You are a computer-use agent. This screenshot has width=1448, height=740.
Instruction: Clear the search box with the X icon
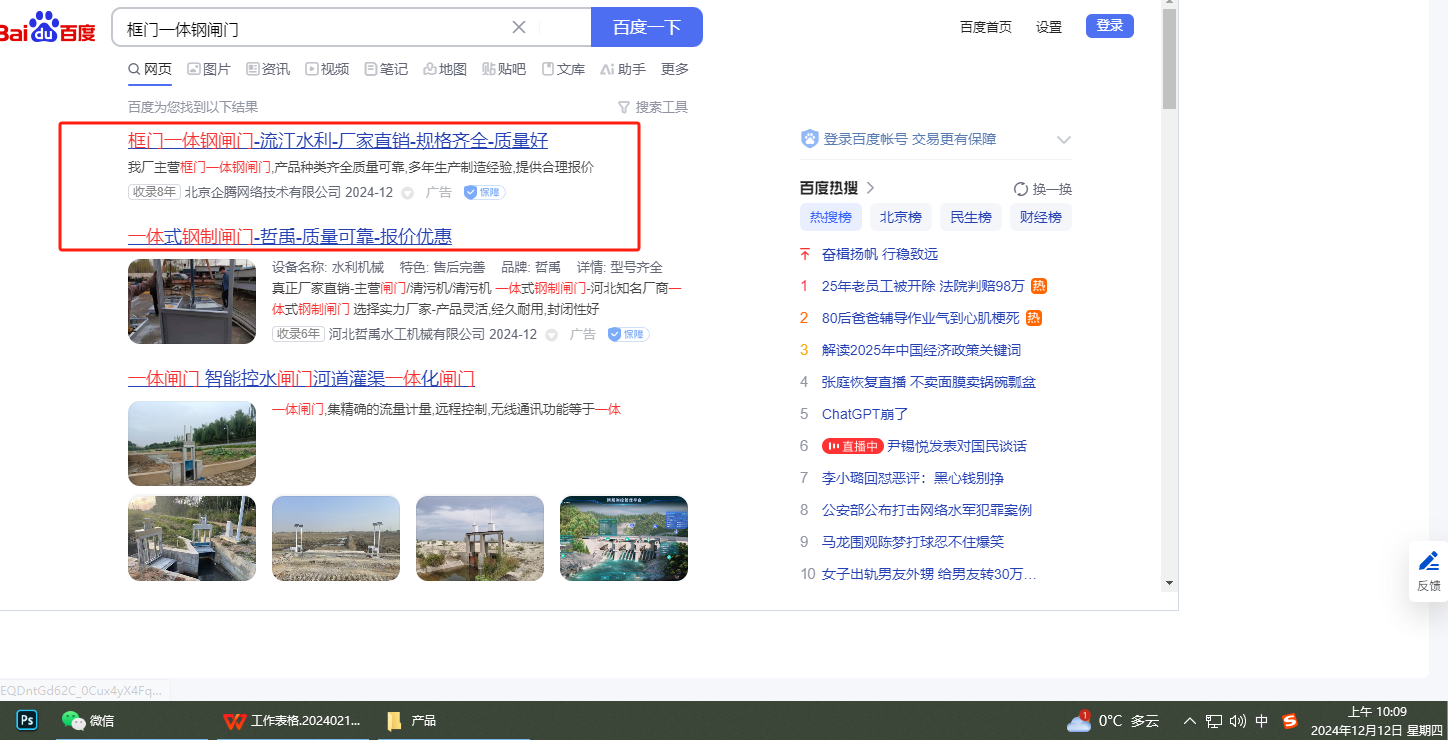(x=519, y=27)
